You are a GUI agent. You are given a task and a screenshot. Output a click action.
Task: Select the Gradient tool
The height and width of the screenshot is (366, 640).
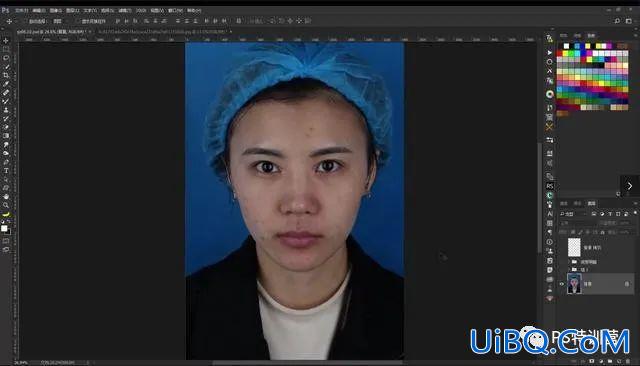tap(6, 135)
